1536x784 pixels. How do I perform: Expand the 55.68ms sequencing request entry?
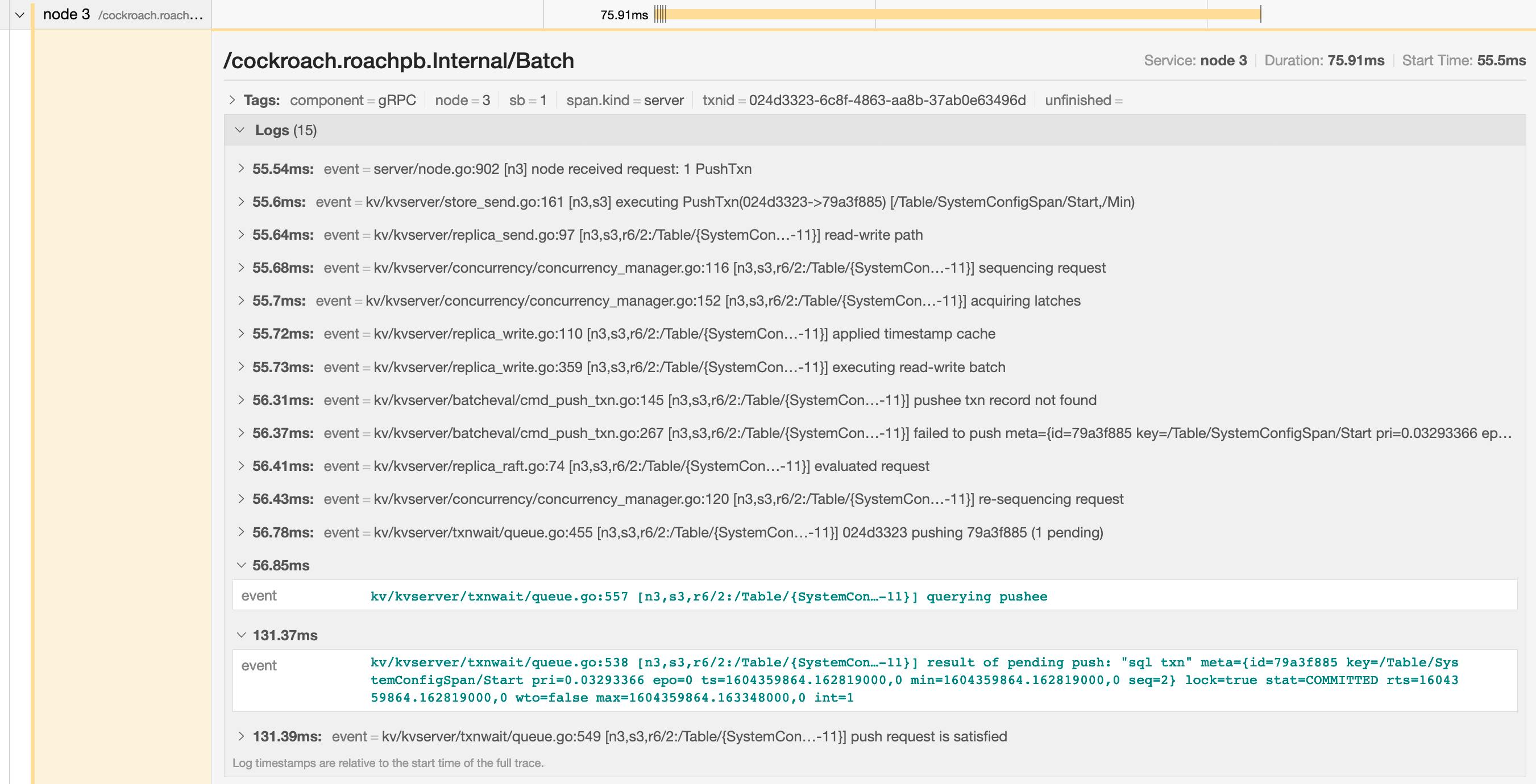tap(241, 268)
